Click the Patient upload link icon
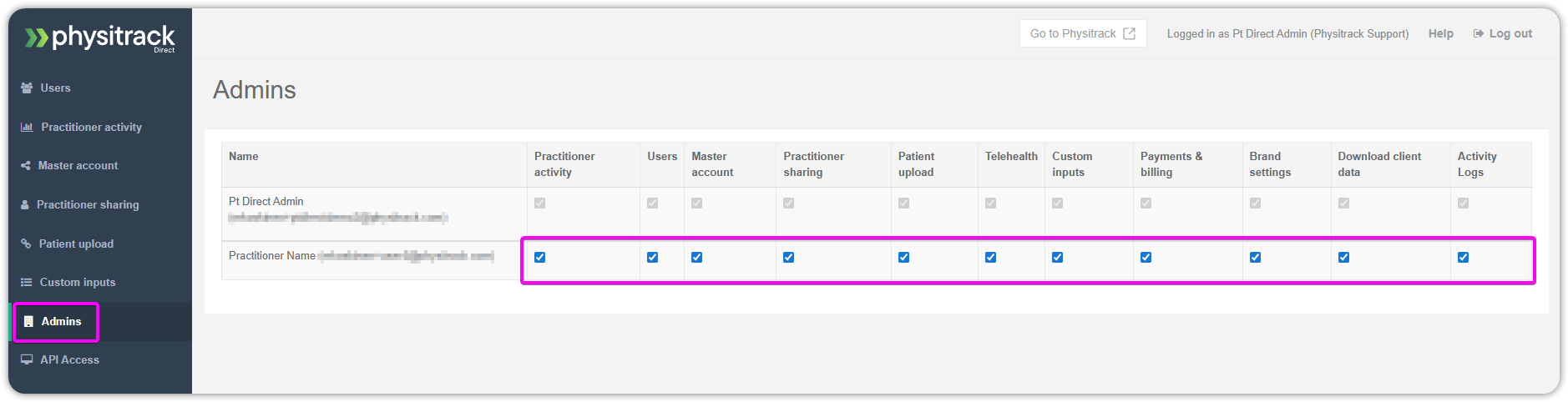 click(x=26, y=244)
